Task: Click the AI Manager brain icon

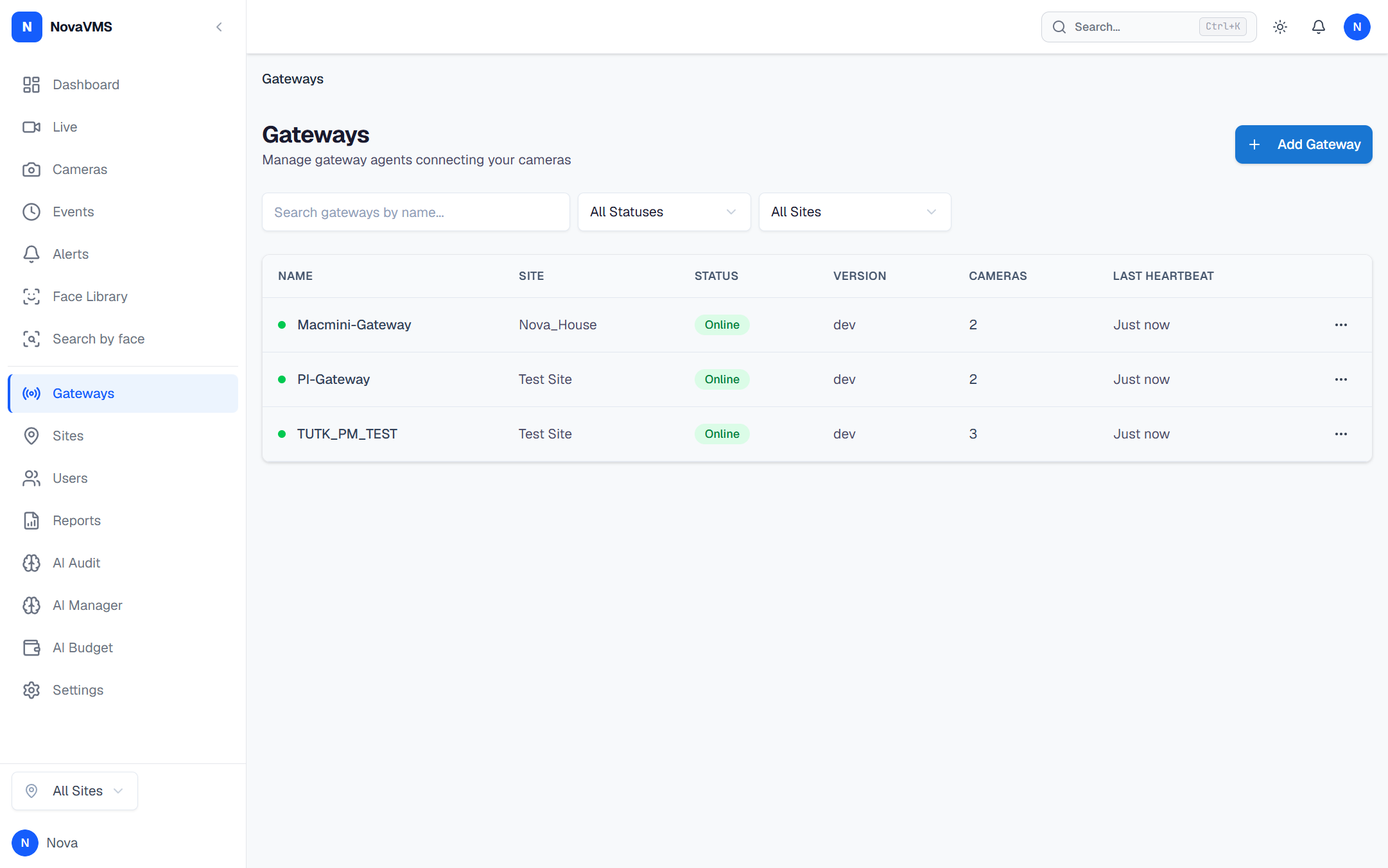Action: pos(31,605)
